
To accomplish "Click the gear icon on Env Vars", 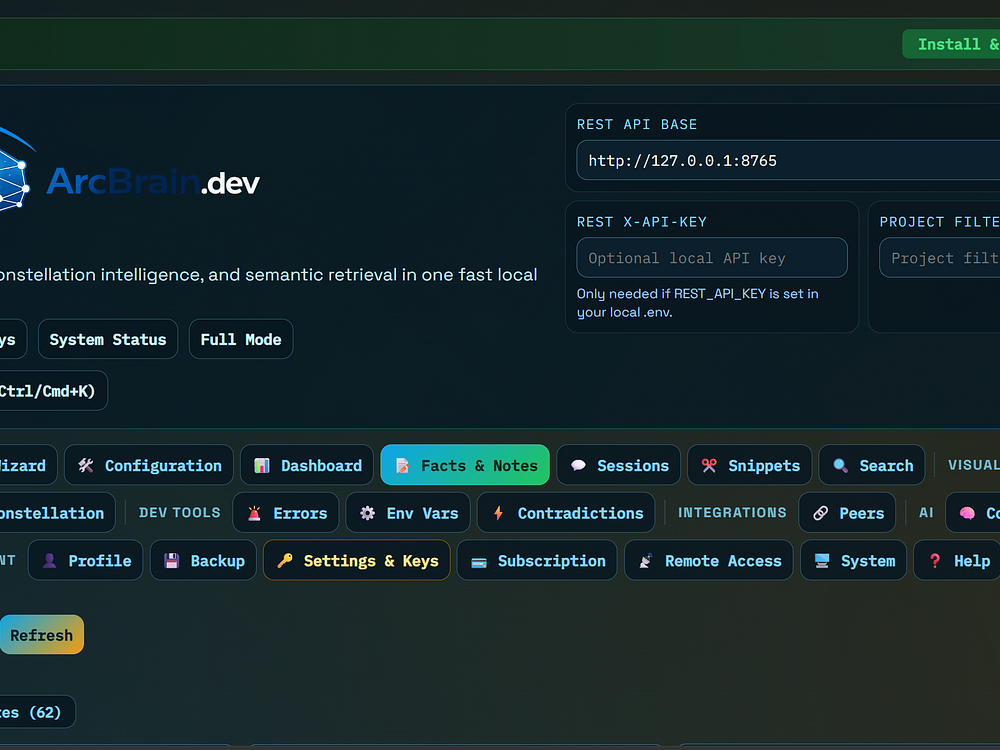I will (367, 513).
